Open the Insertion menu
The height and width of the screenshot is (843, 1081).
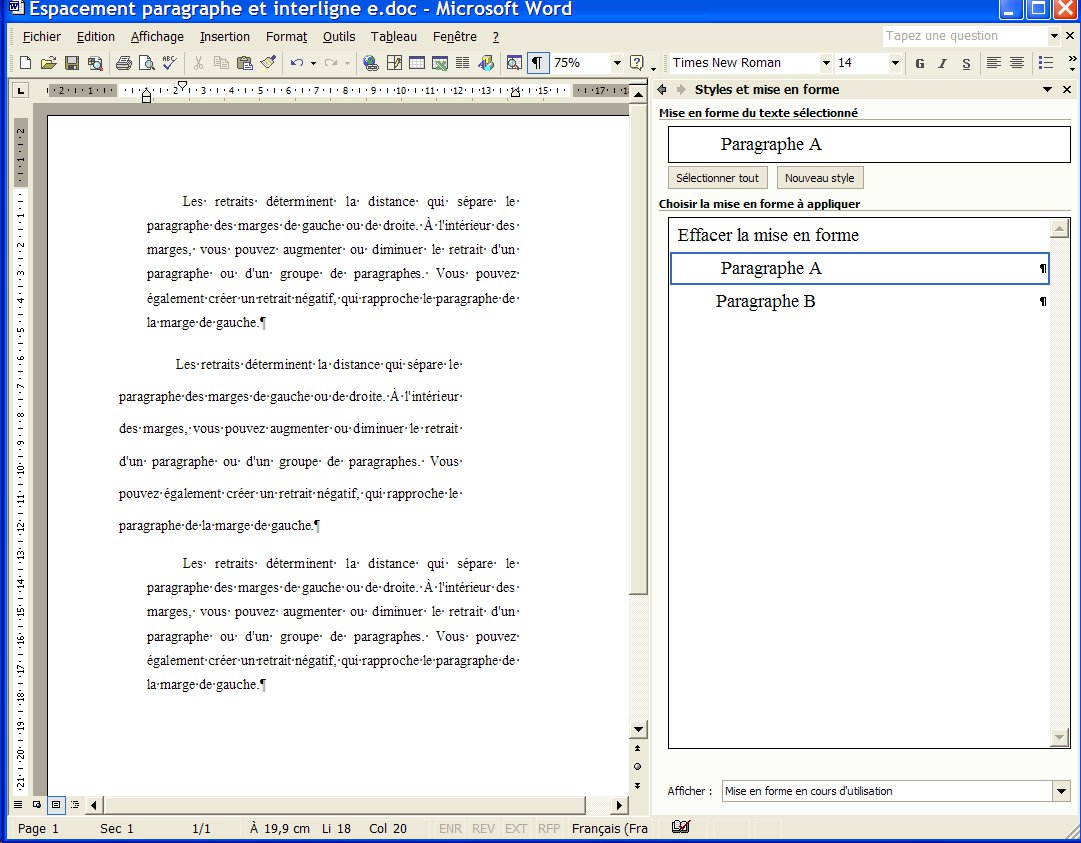click(x=225, y=37)
